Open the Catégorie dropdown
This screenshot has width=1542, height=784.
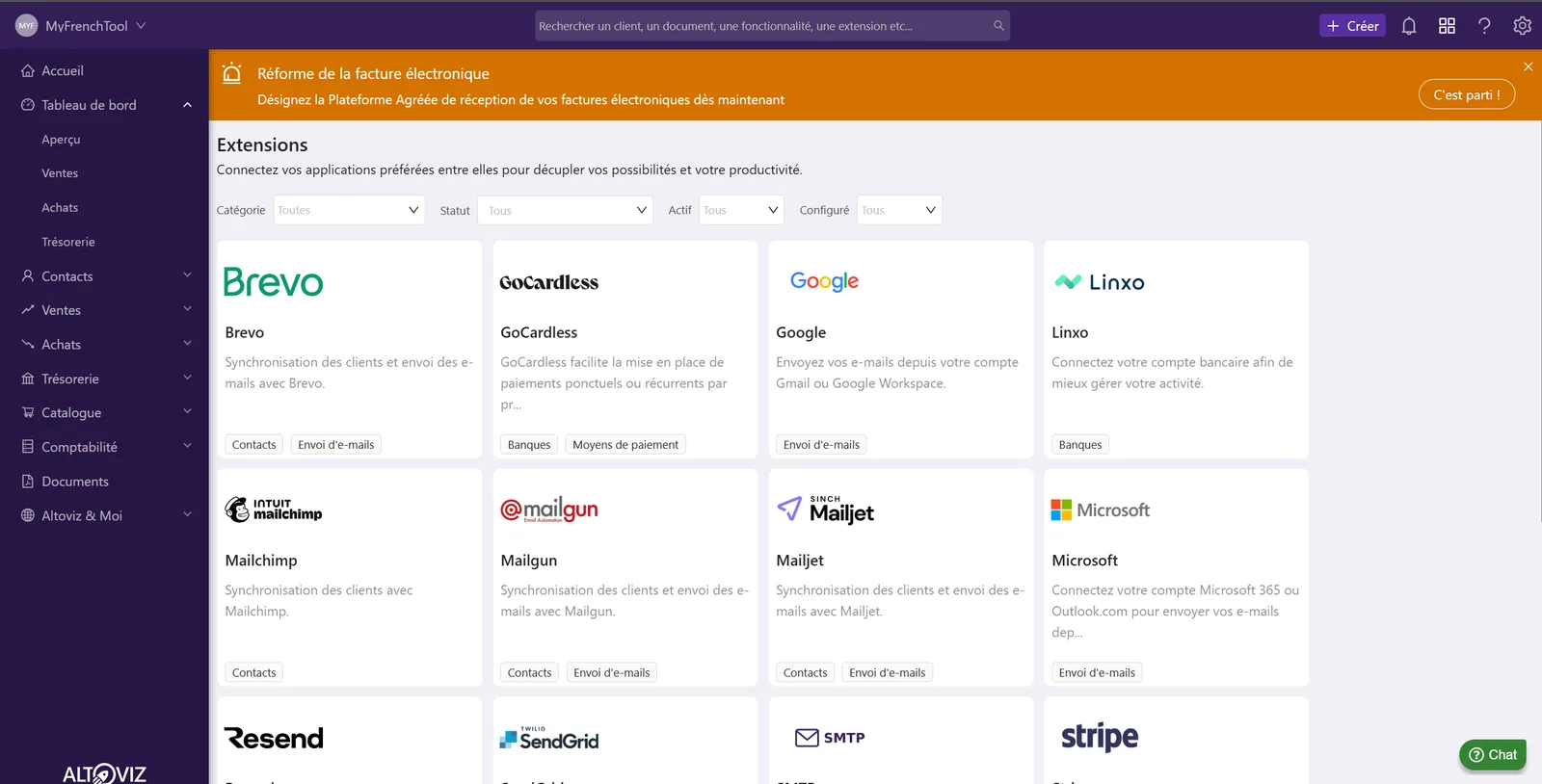[x=349, y=210]
